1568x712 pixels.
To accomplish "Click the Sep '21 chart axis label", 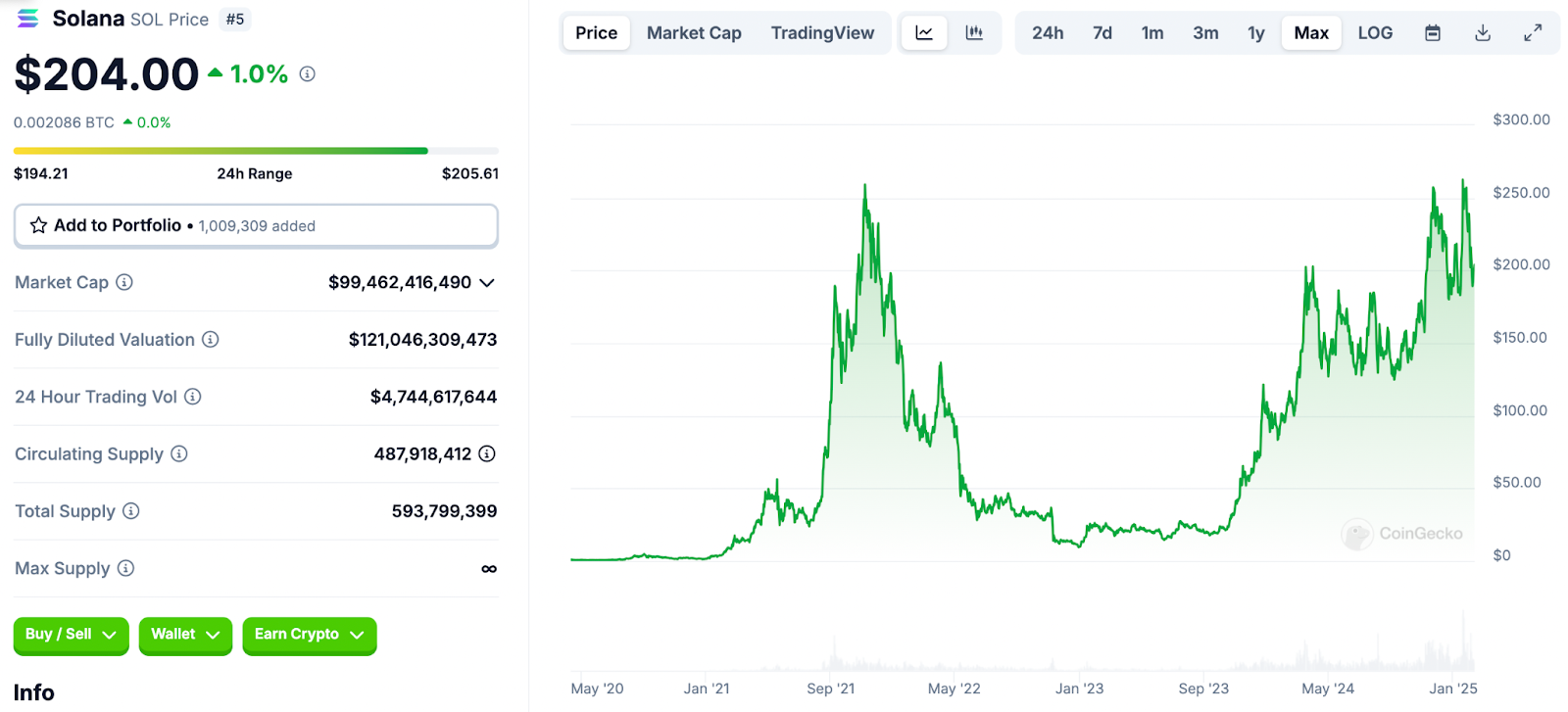I will (830, 688).
